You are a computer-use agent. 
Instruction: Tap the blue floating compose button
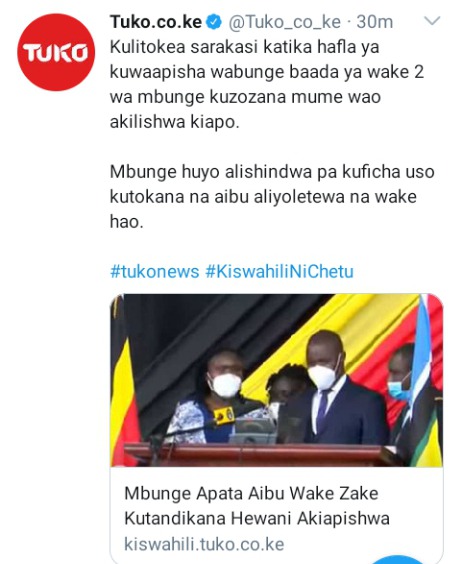[x=398, y=560]
